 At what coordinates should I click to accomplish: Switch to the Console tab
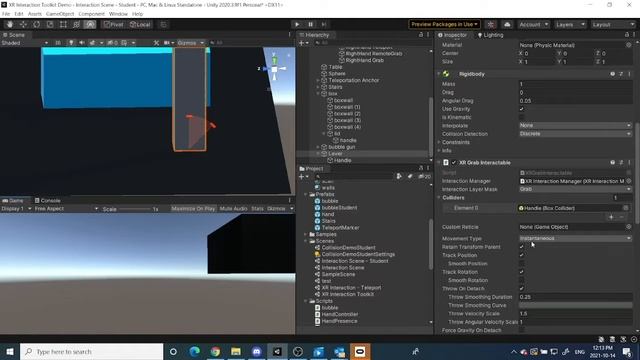[x=47, y=200]
